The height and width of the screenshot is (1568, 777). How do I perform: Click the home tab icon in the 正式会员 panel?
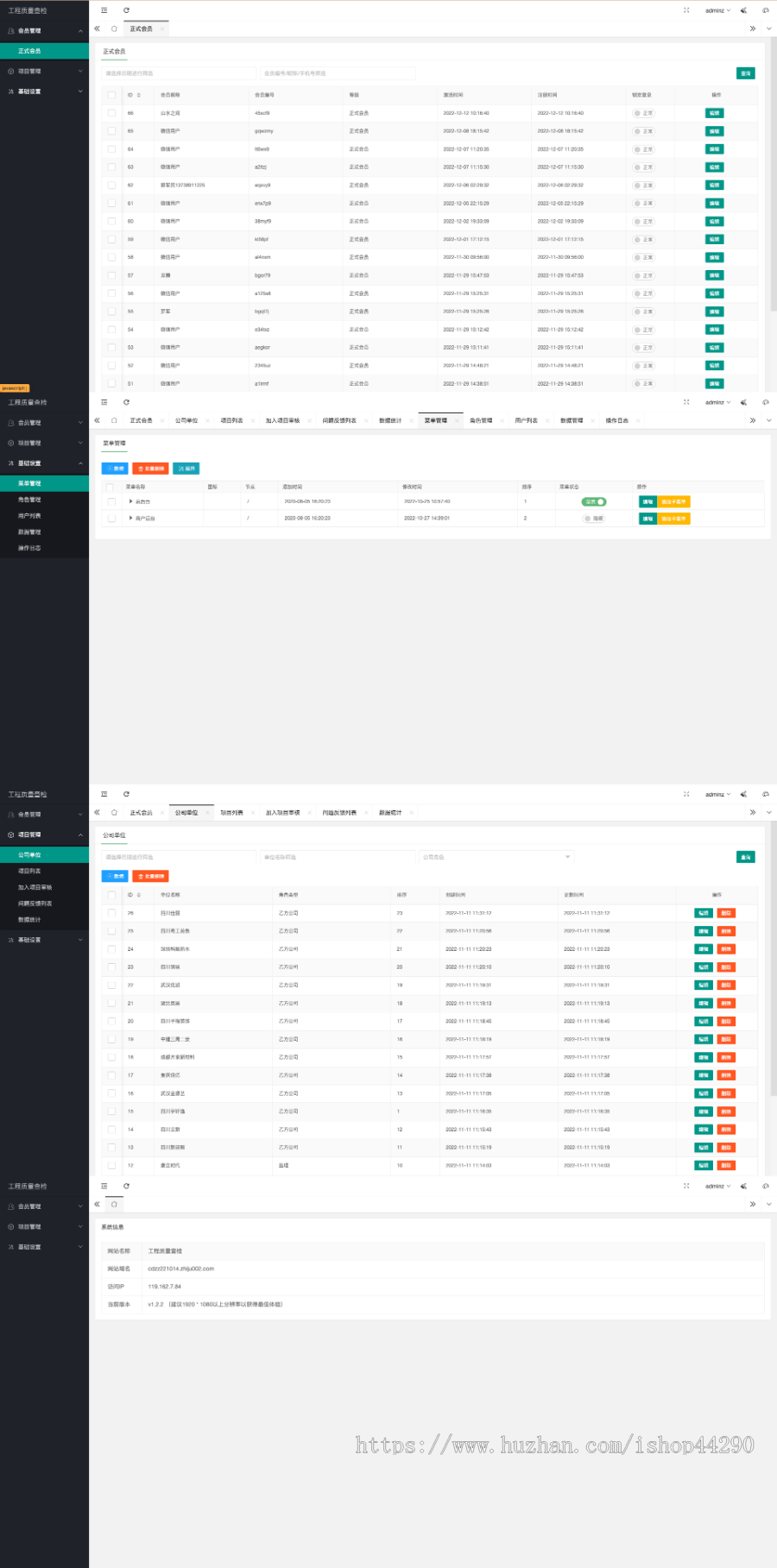click(114, 28)
